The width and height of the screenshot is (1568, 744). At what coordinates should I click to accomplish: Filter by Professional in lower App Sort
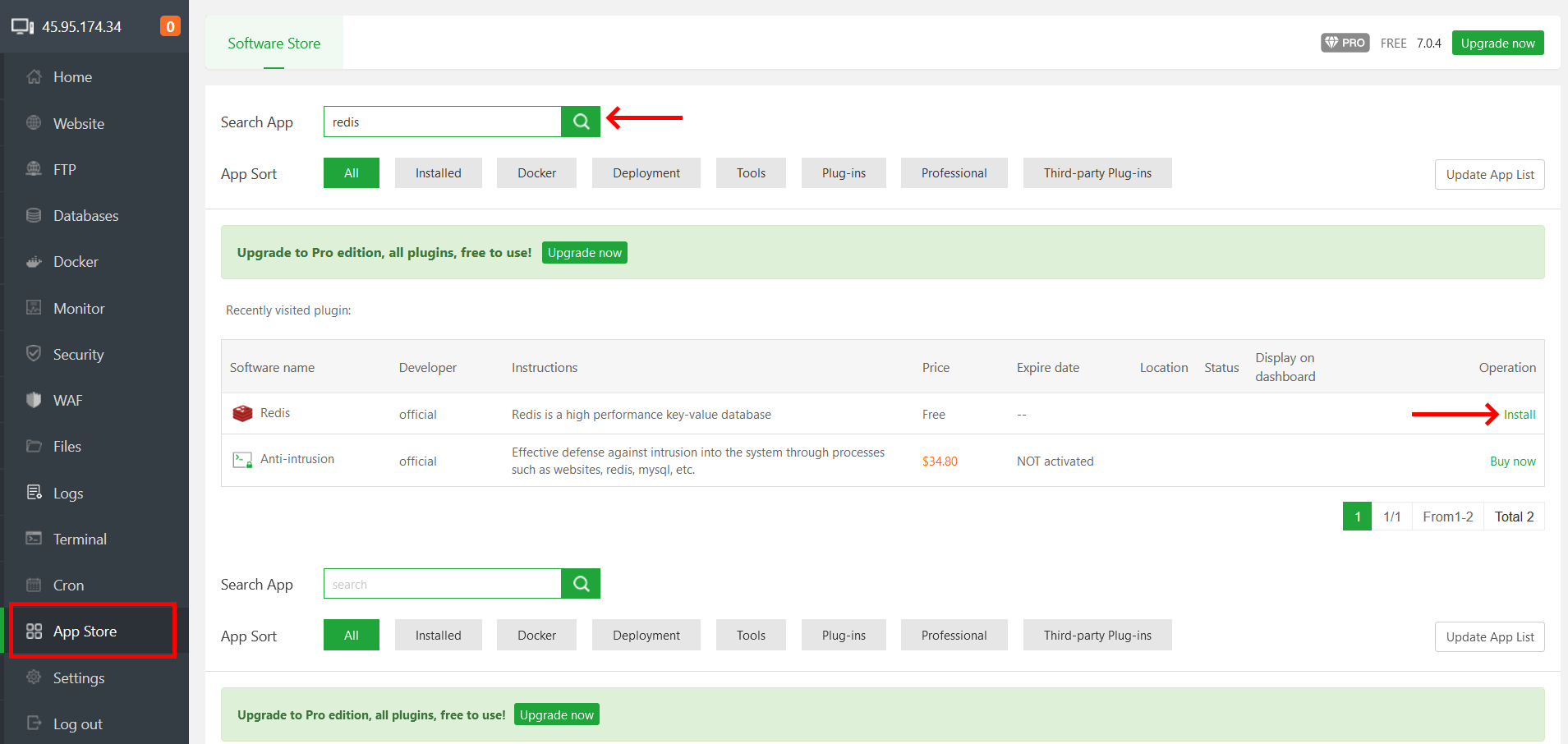[954, 635]
